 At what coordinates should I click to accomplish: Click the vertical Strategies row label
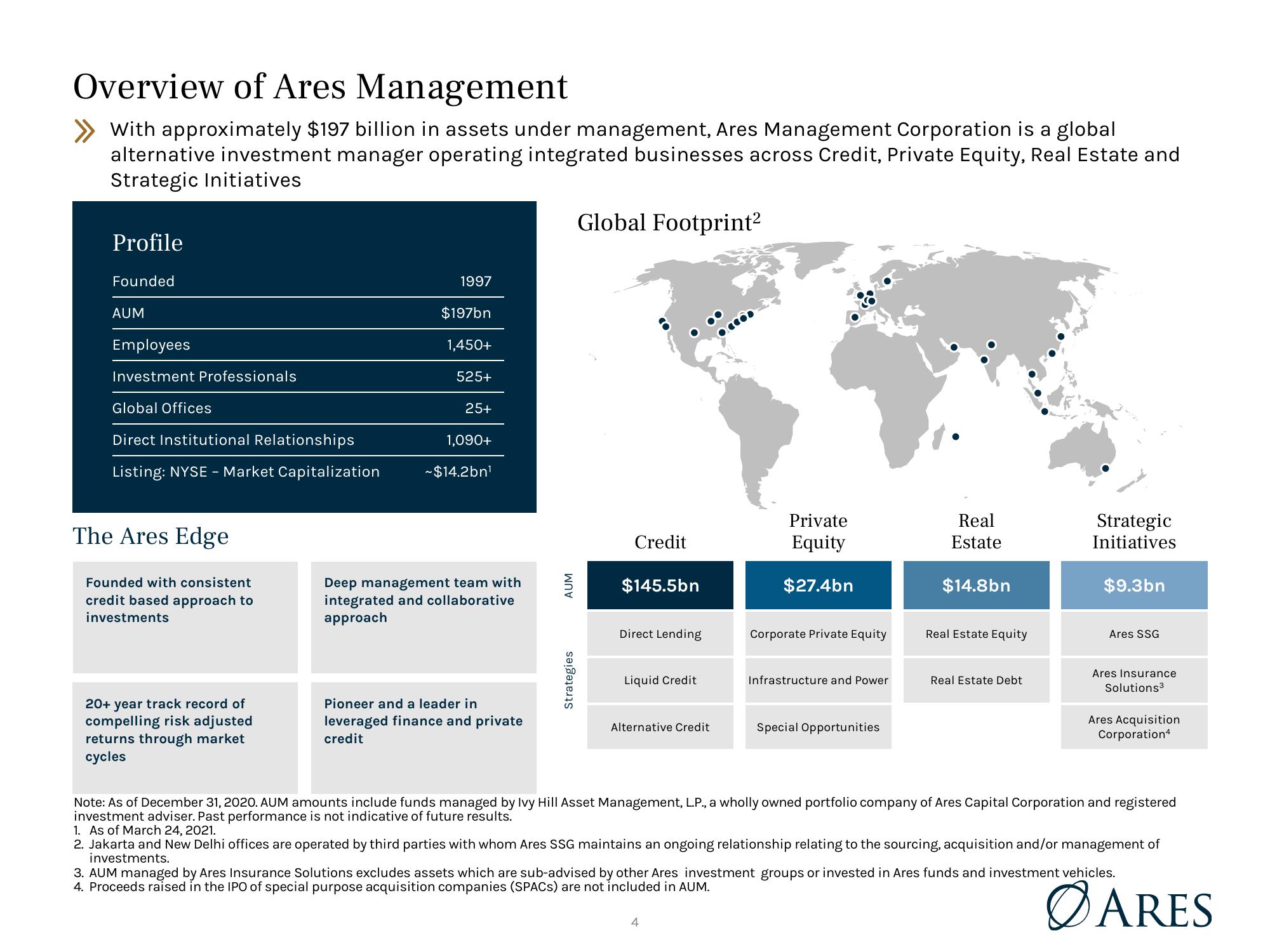click(569, 680)
